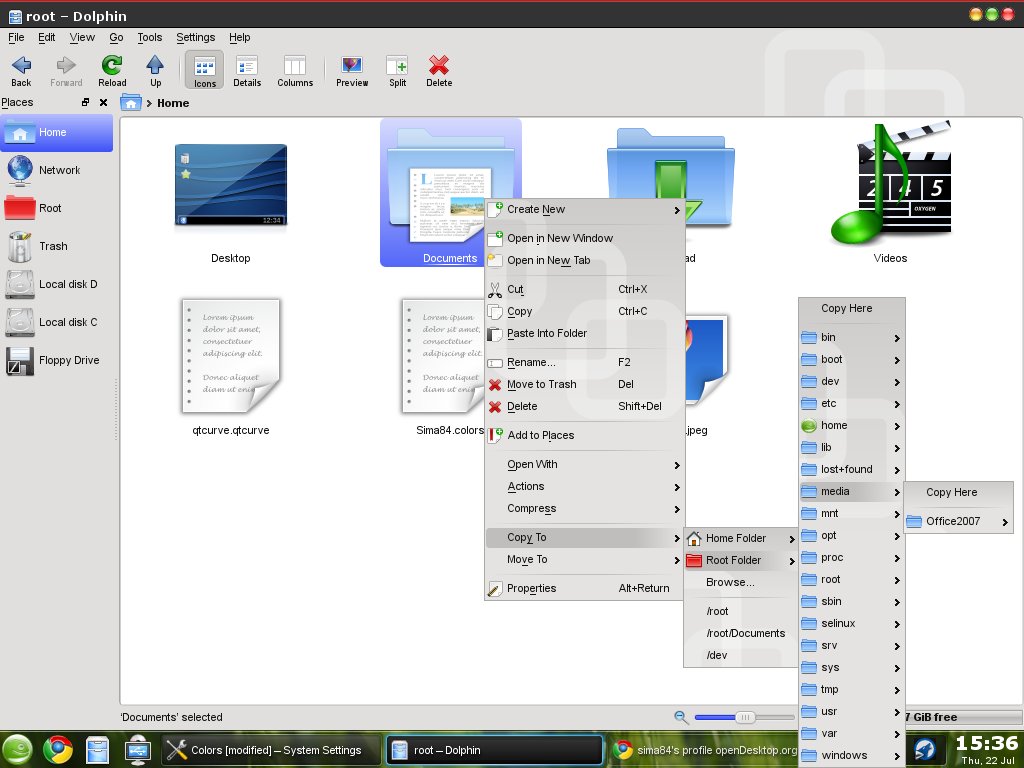Viewport: 1024px width, 768px height.
Task: Choose /root/Documents recent destination
Action: pos(741,633)
